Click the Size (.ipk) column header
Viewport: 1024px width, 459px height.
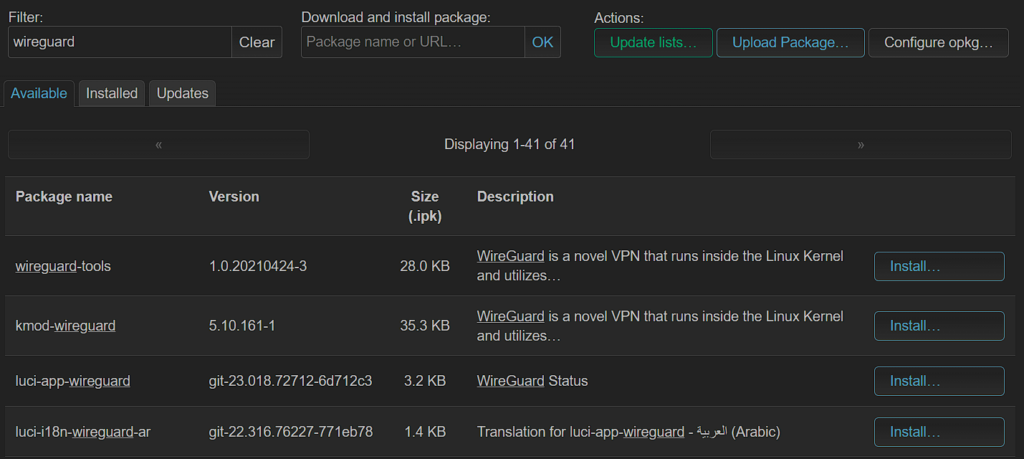[425, 206]
